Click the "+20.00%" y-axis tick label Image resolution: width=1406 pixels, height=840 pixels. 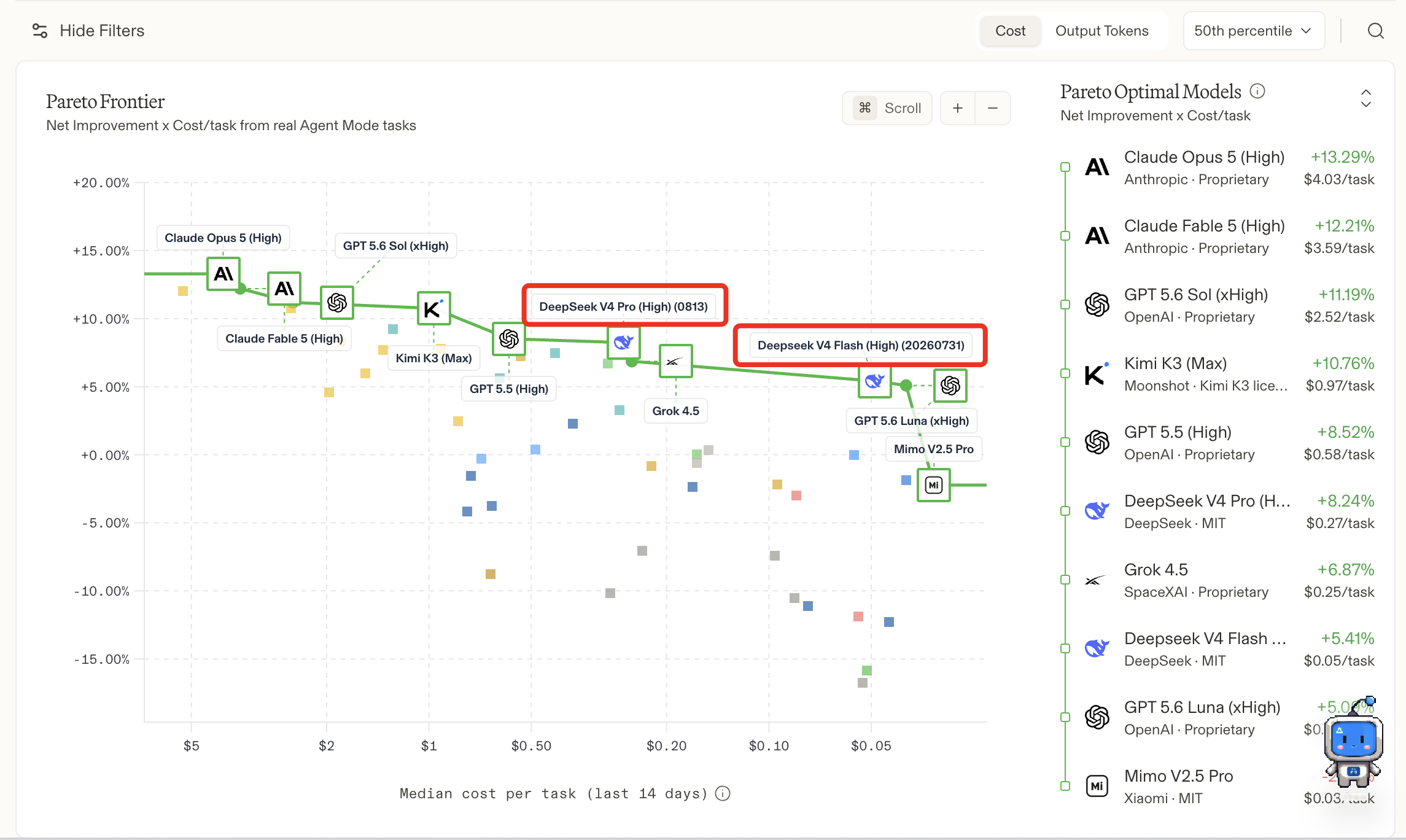tap(101, 183)
